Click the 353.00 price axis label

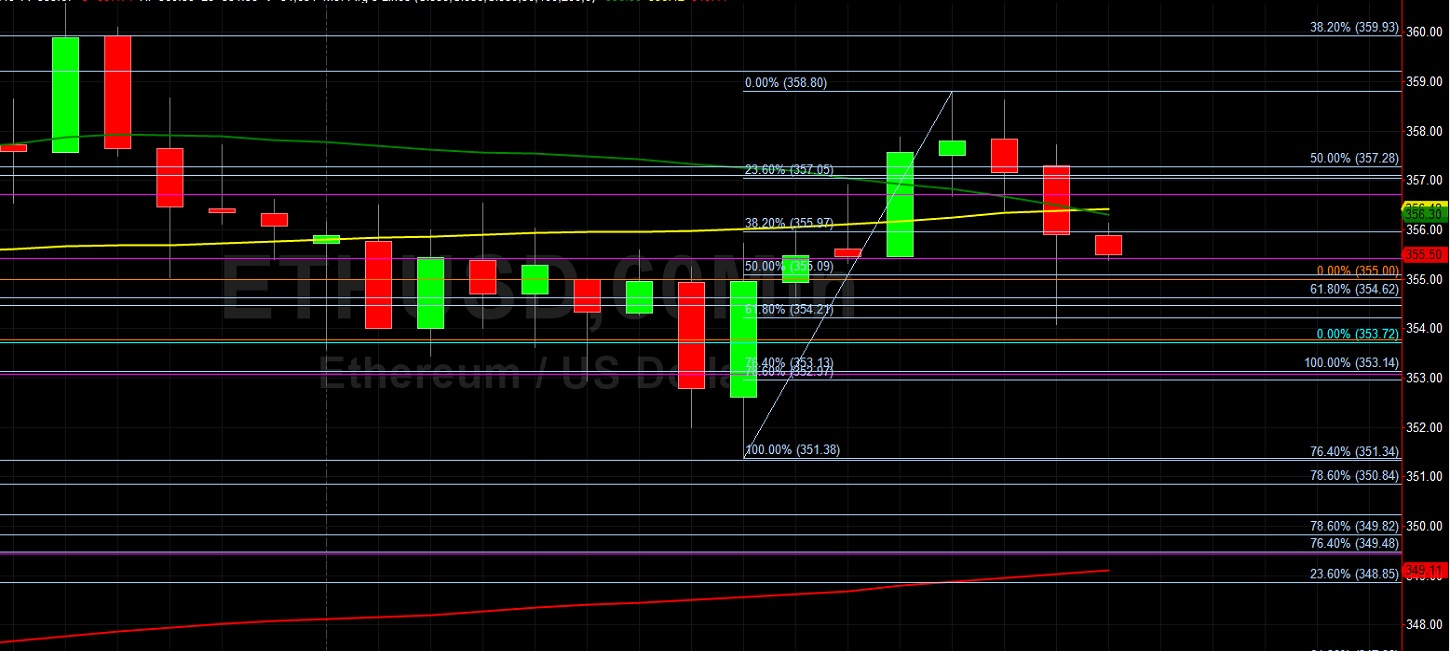tap(1424, 378)
